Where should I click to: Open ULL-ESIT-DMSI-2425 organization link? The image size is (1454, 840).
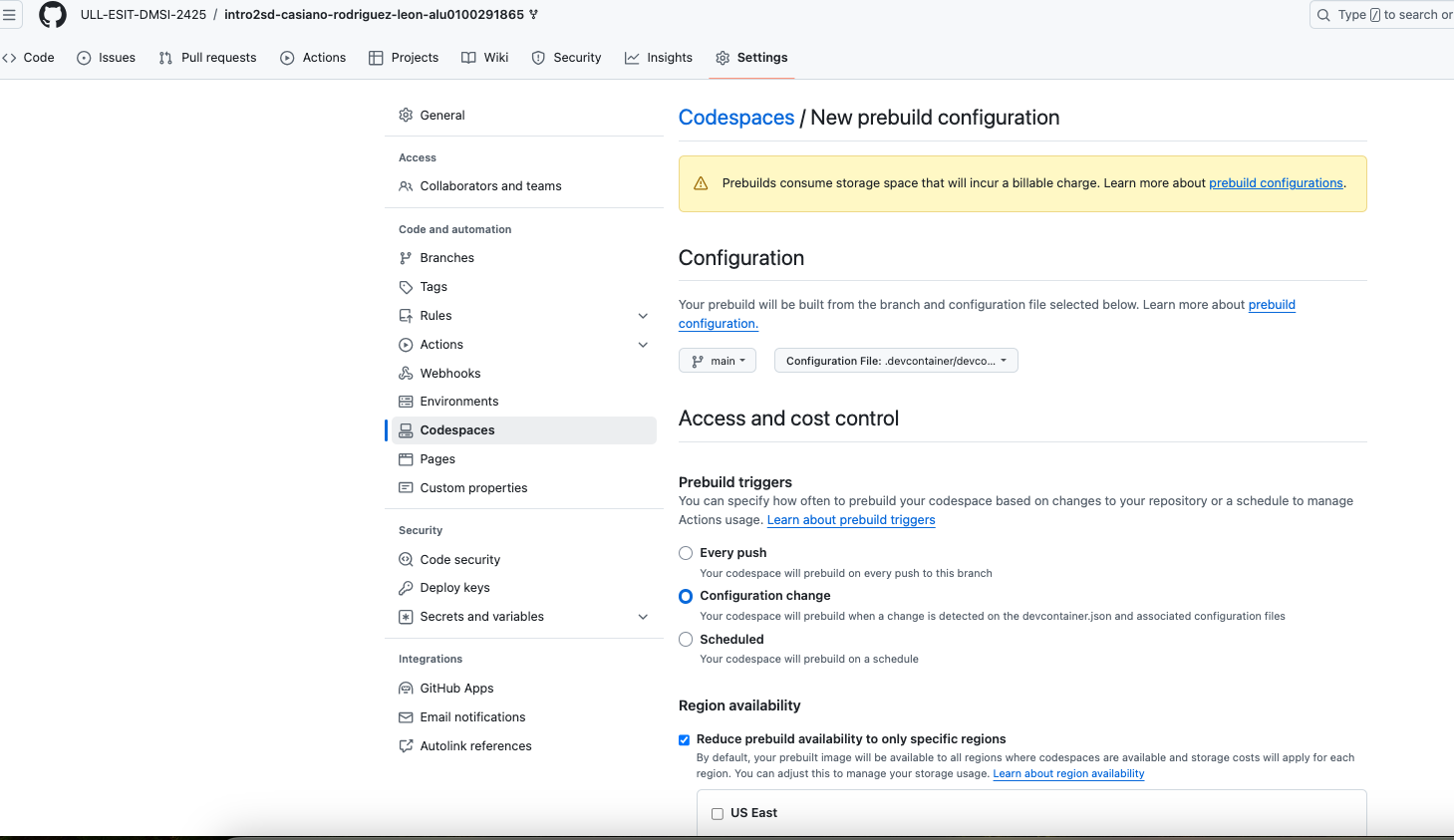(x=144, y=15)
